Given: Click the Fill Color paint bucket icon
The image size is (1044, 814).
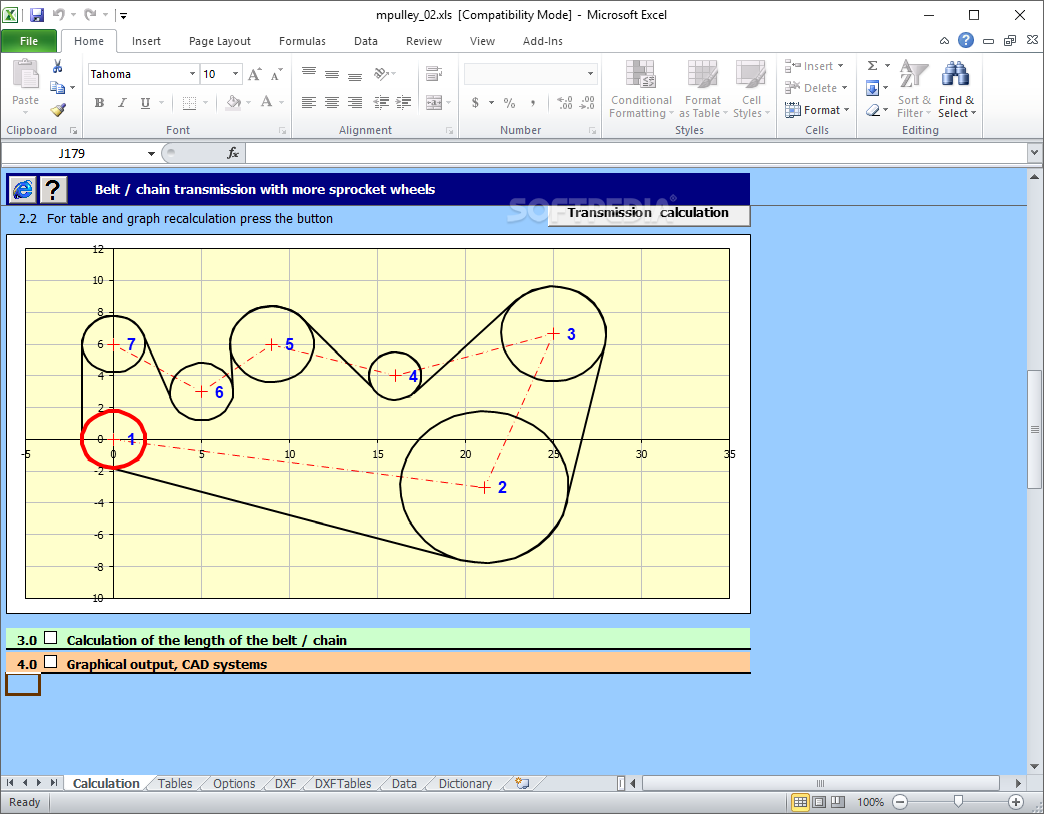Looking at the screenshot, I should 234,102.
